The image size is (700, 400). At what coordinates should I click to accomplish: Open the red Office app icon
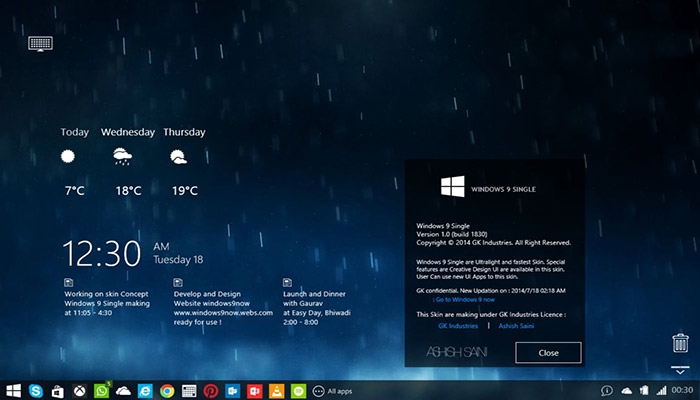254,392
